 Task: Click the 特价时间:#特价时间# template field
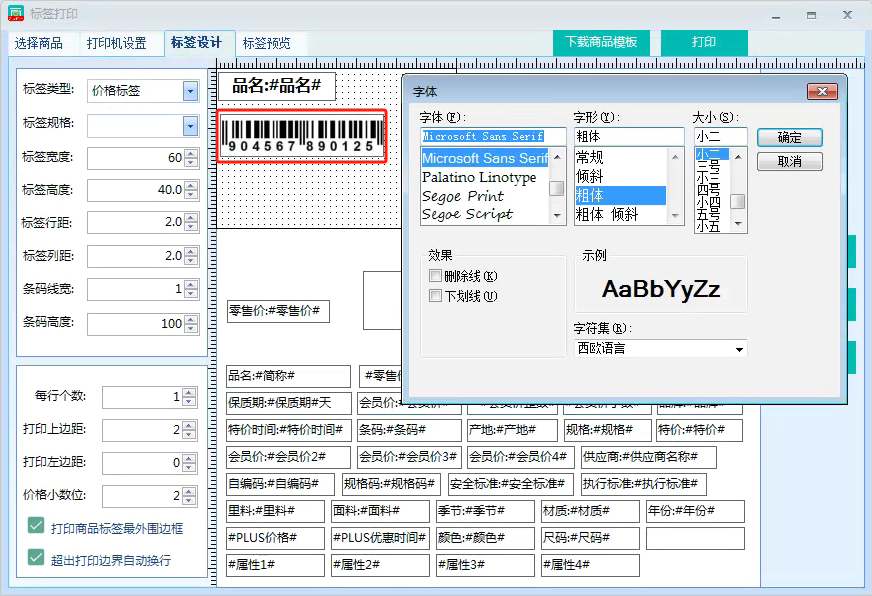pos(289,430)
